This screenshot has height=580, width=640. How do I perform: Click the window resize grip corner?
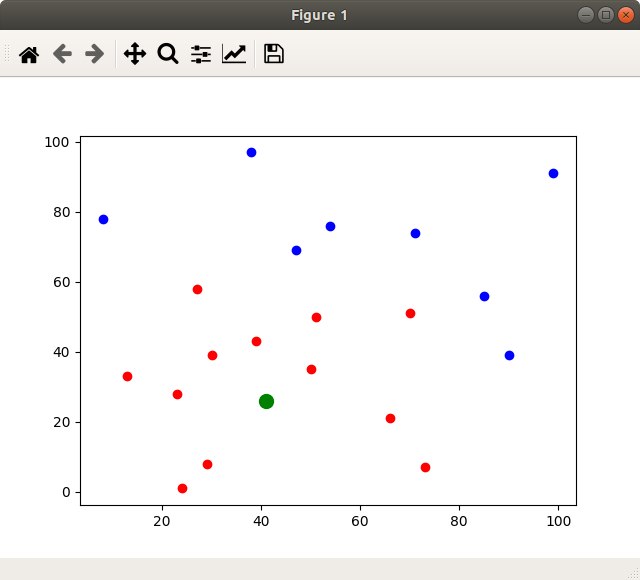(x=634, y=574)
